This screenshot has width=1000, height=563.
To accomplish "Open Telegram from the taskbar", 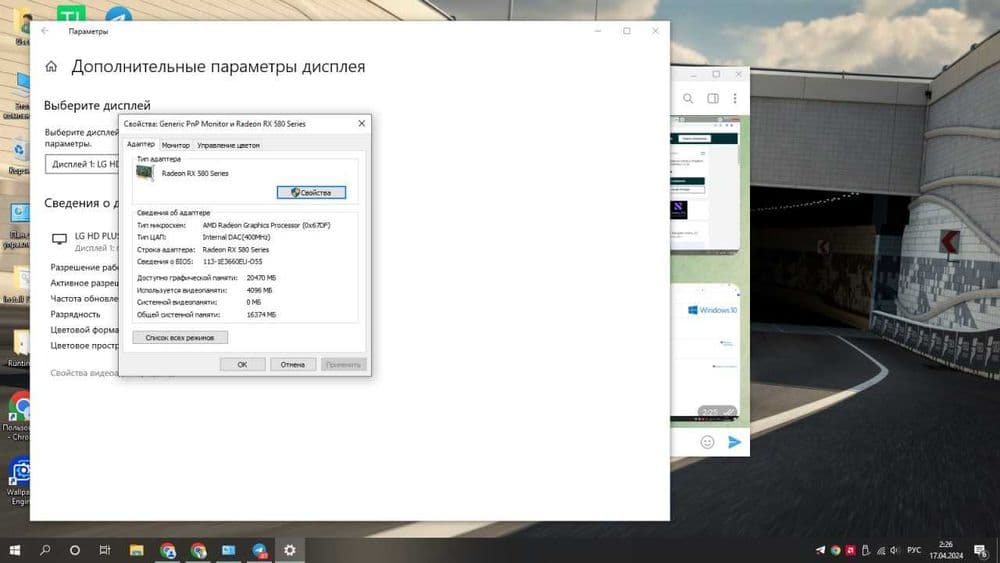I will tap(260, 550).
